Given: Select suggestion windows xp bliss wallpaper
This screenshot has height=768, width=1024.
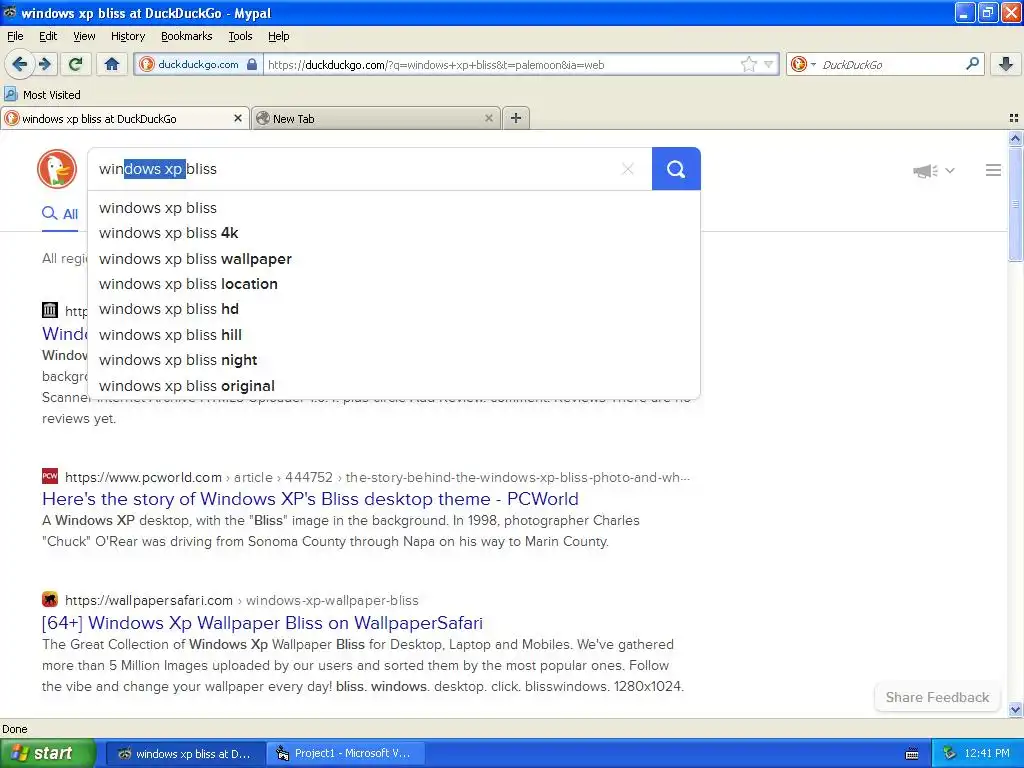Looking at the screenshot, I should pyautogui.click(x=394, y=259).
